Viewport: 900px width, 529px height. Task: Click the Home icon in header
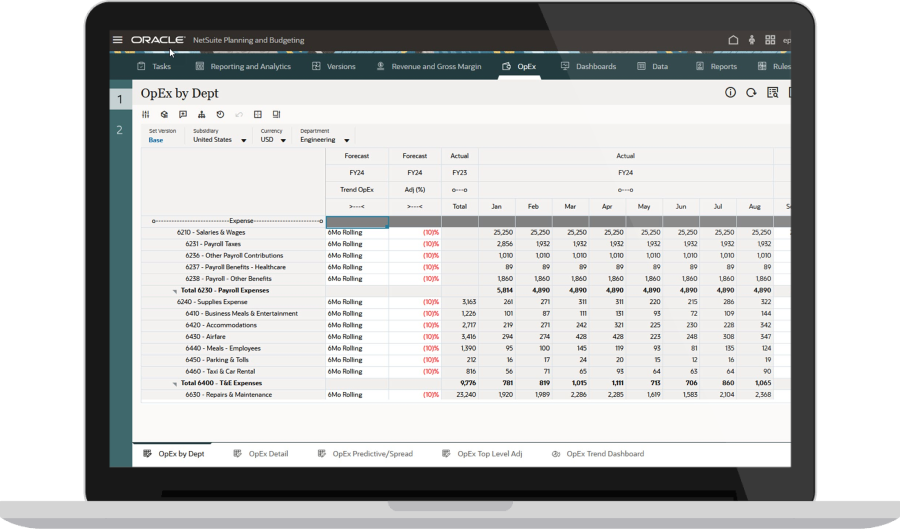(x=733, y=40)
